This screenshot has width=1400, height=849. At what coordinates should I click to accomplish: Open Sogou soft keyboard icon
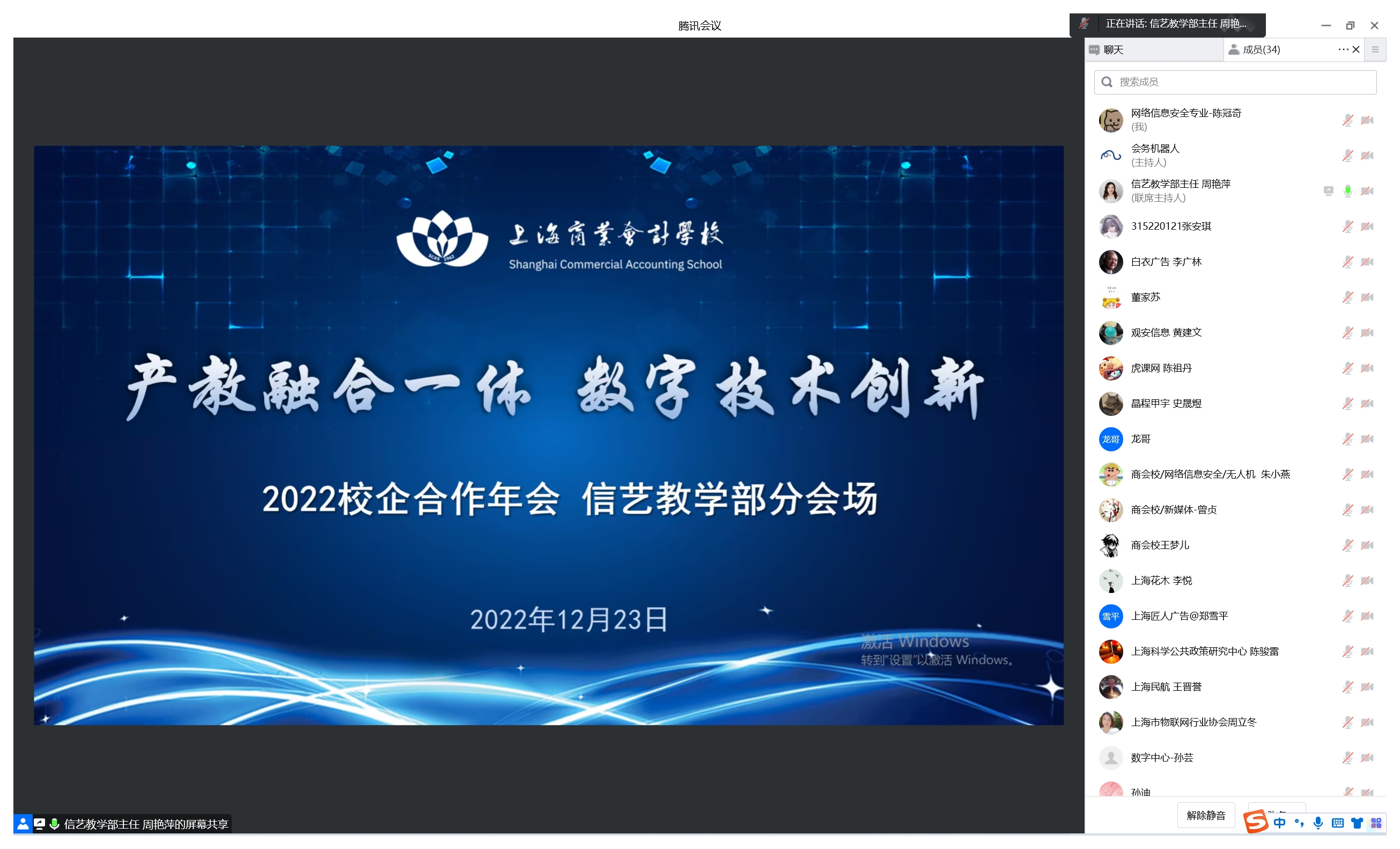1337,823
